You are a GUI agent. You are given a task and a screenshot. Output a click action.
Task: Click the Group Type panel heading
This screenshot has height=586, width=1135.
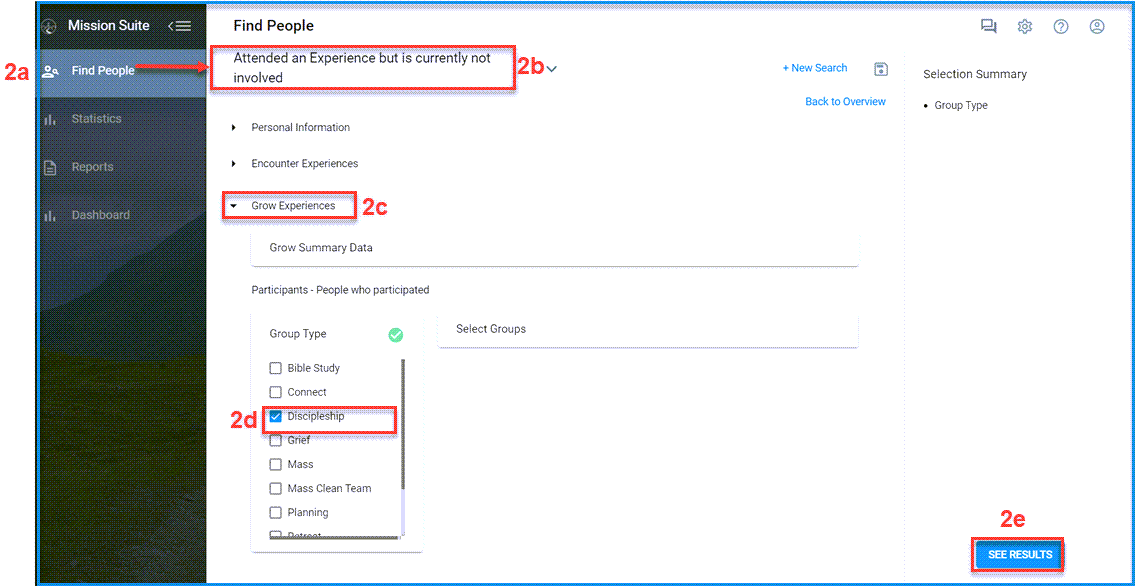298,334
